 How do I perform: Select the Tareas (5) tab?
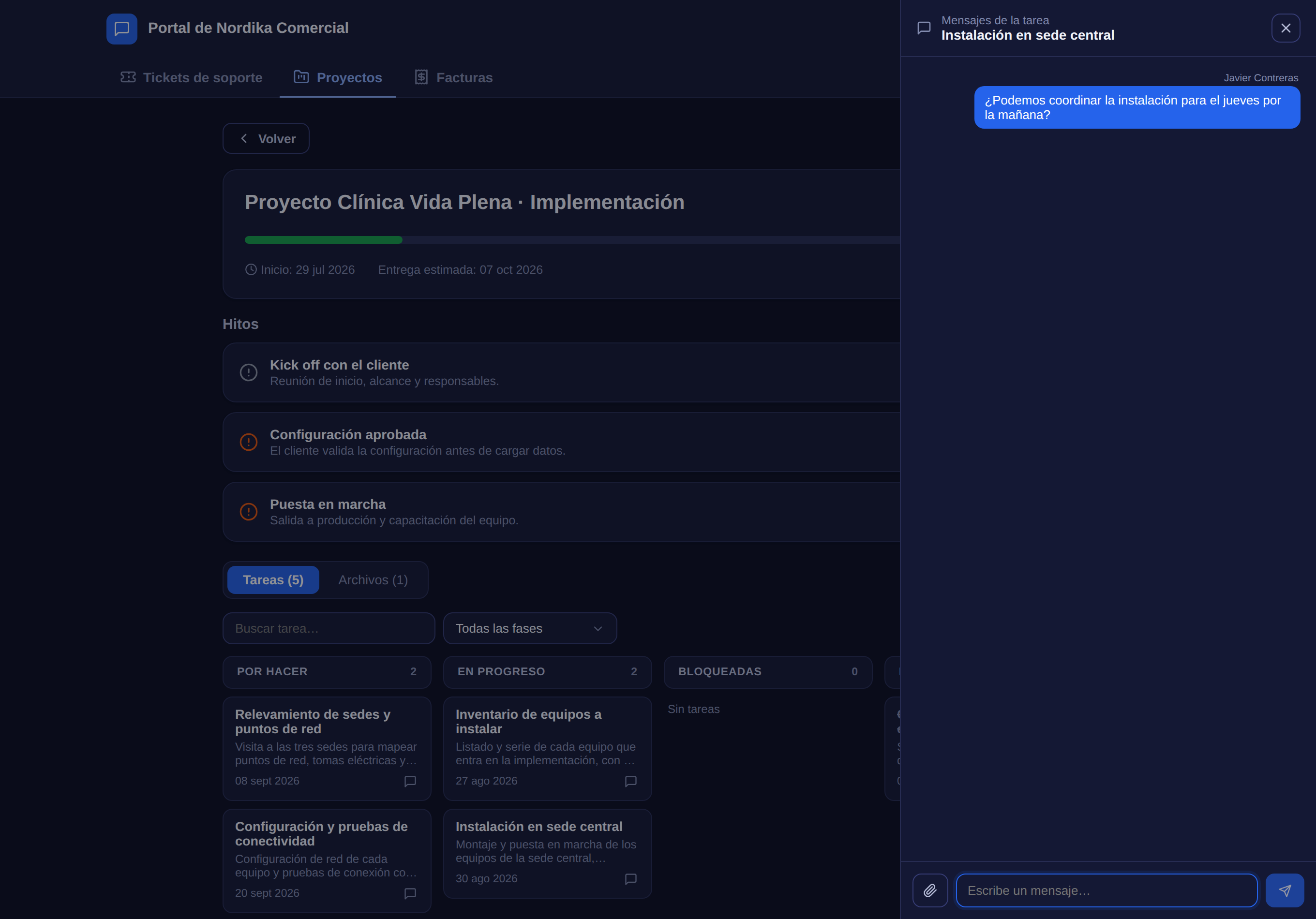pyautogui.click(x=273, y=580)
